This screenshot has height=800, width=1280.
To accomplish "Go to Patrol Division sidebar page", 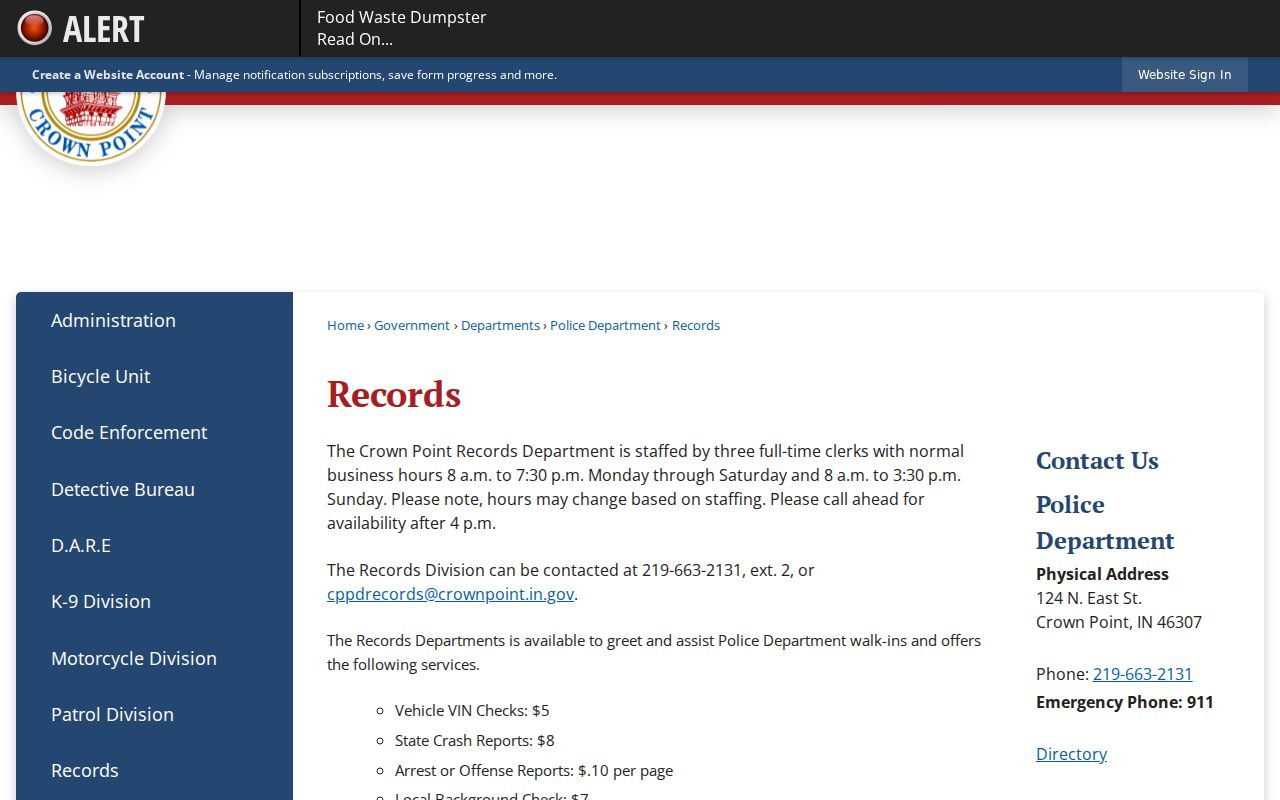I will (154, 714).
